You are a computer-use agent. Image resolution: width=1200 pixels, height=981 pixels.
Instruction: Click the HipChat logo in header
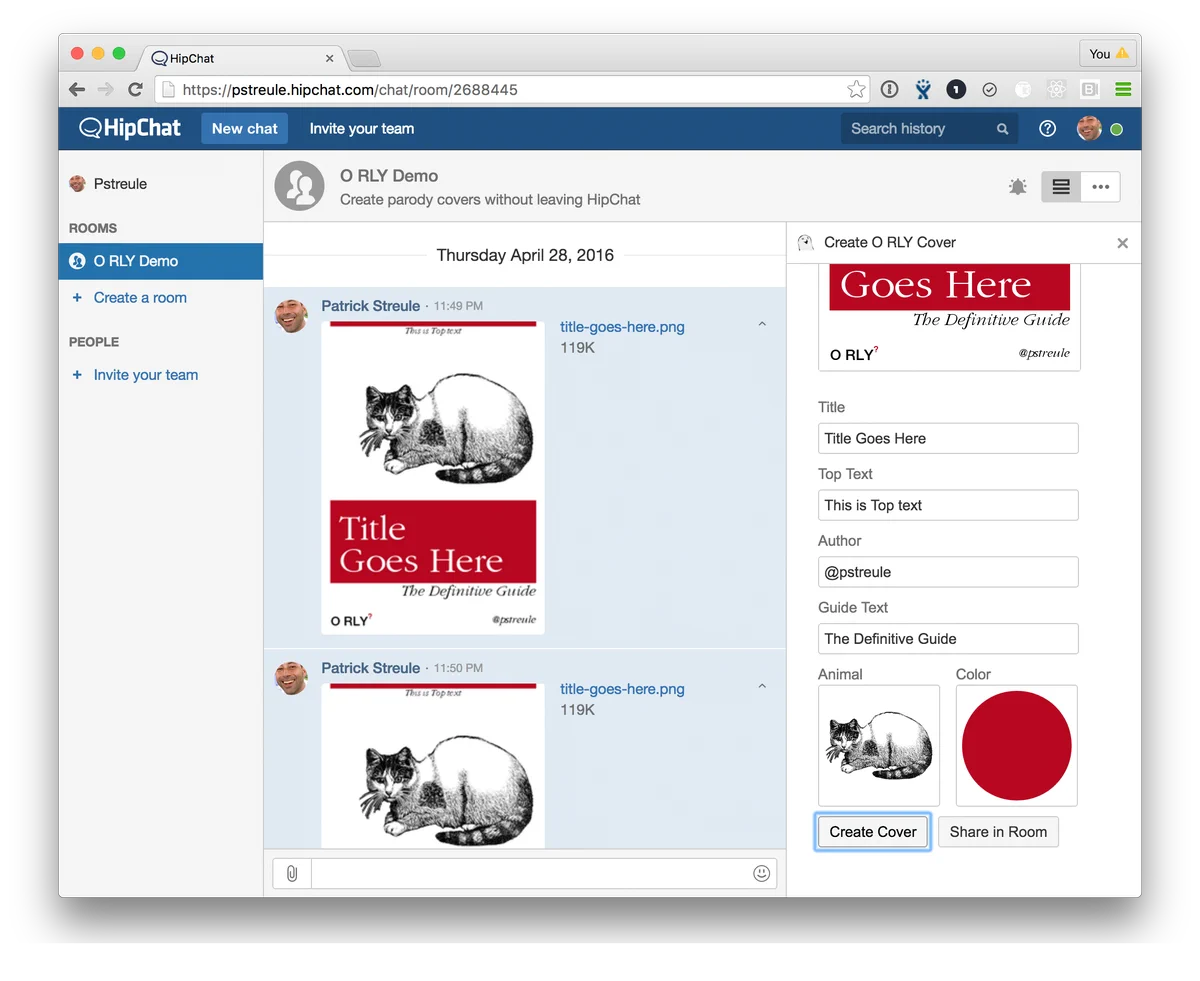(130, 128)
